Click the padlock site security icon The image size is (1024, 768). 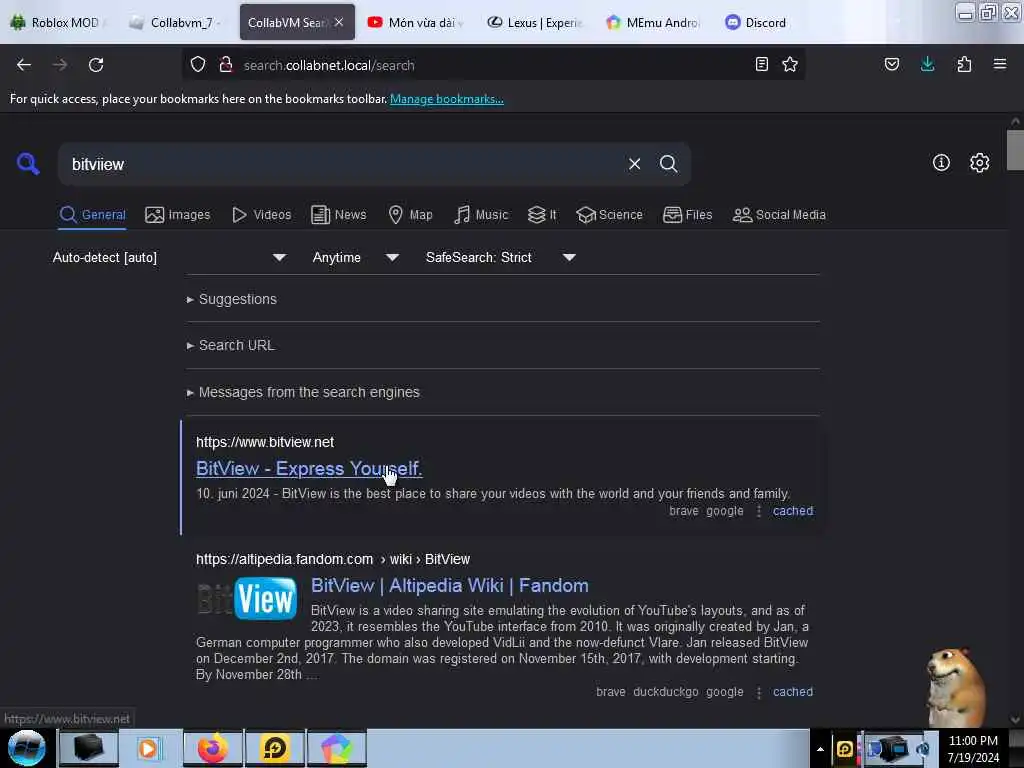pos(226,65)
